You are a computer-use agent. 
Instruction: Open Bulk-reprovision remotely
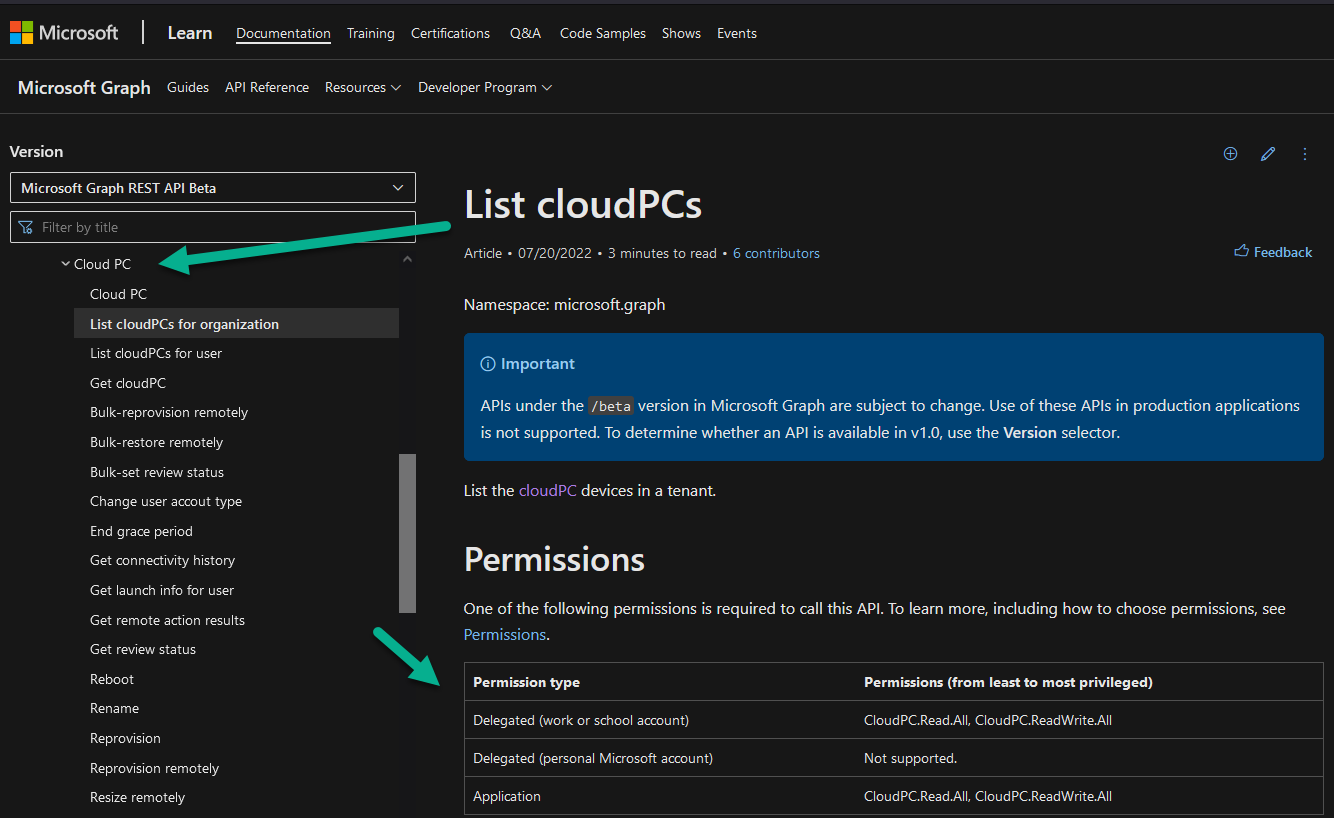tap(169, 412)
